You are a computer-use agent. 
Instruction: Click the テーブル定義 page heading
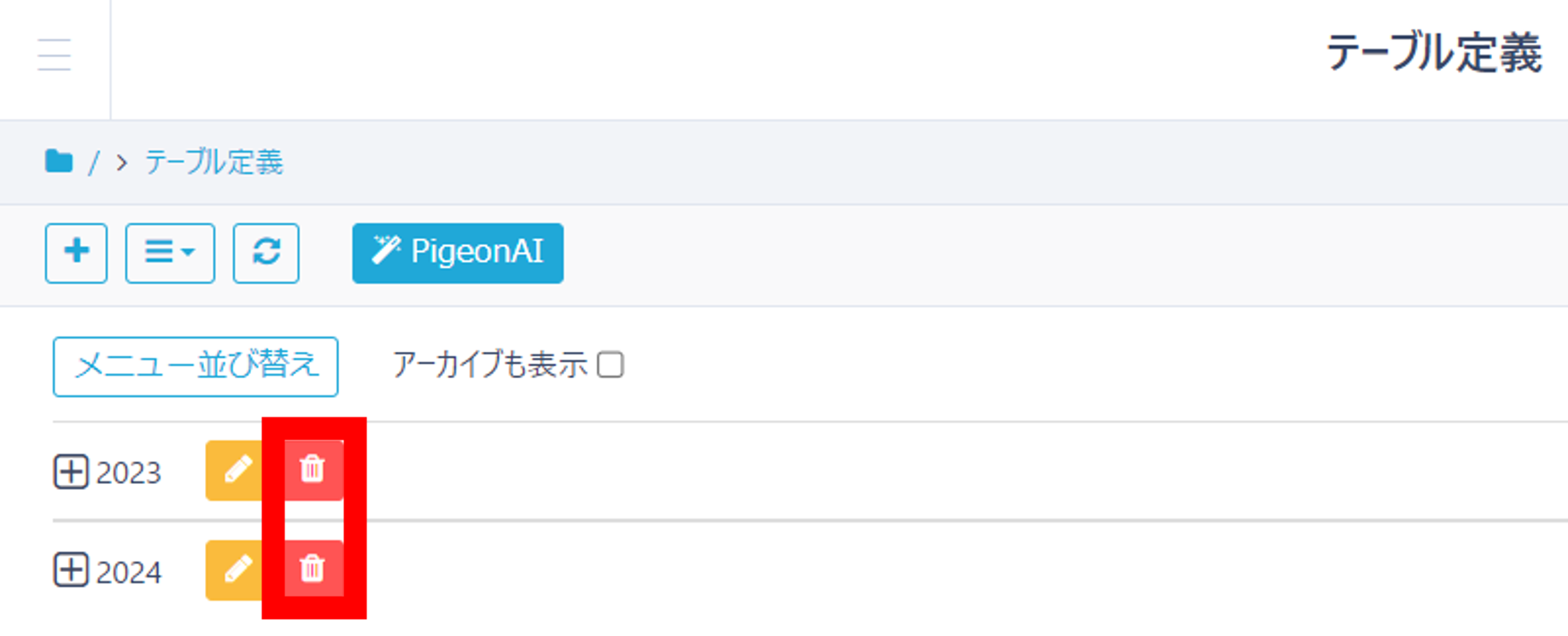point(1435,51)
